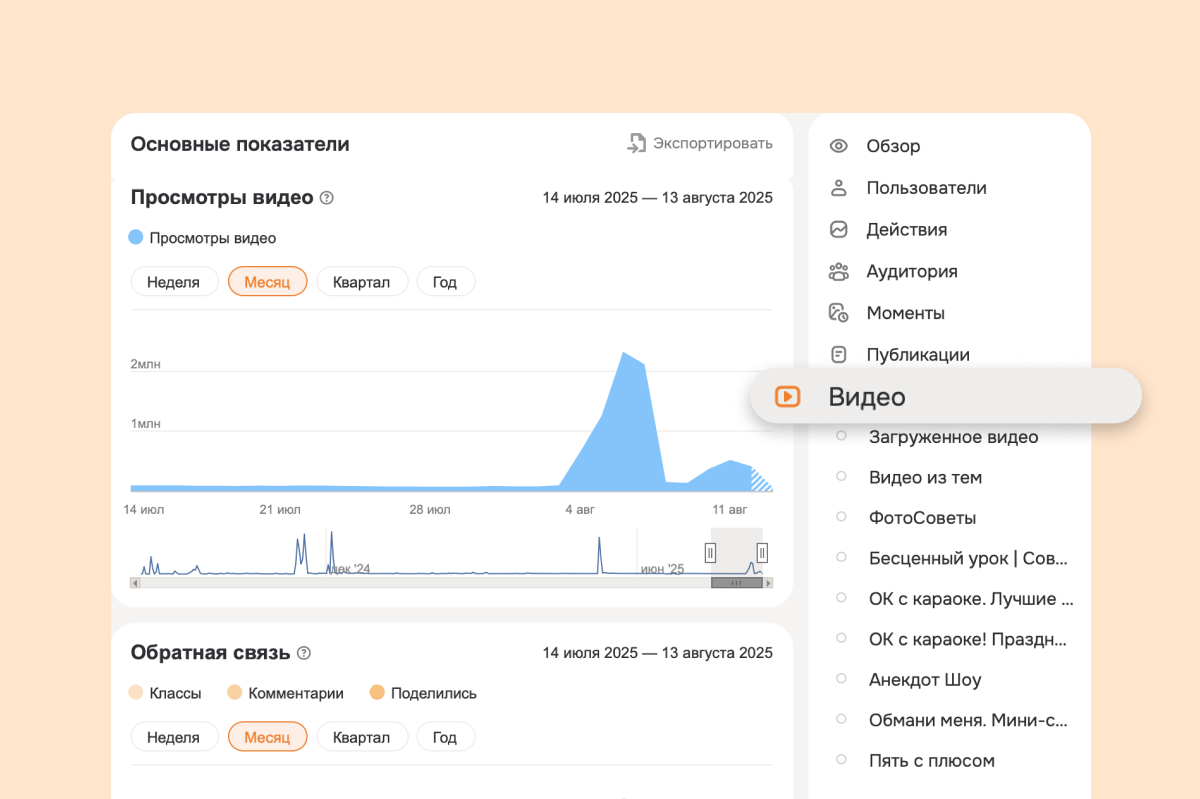Open ОК с караоке! Праздн... subsection

pyautogui.click(x=967, y=639)
